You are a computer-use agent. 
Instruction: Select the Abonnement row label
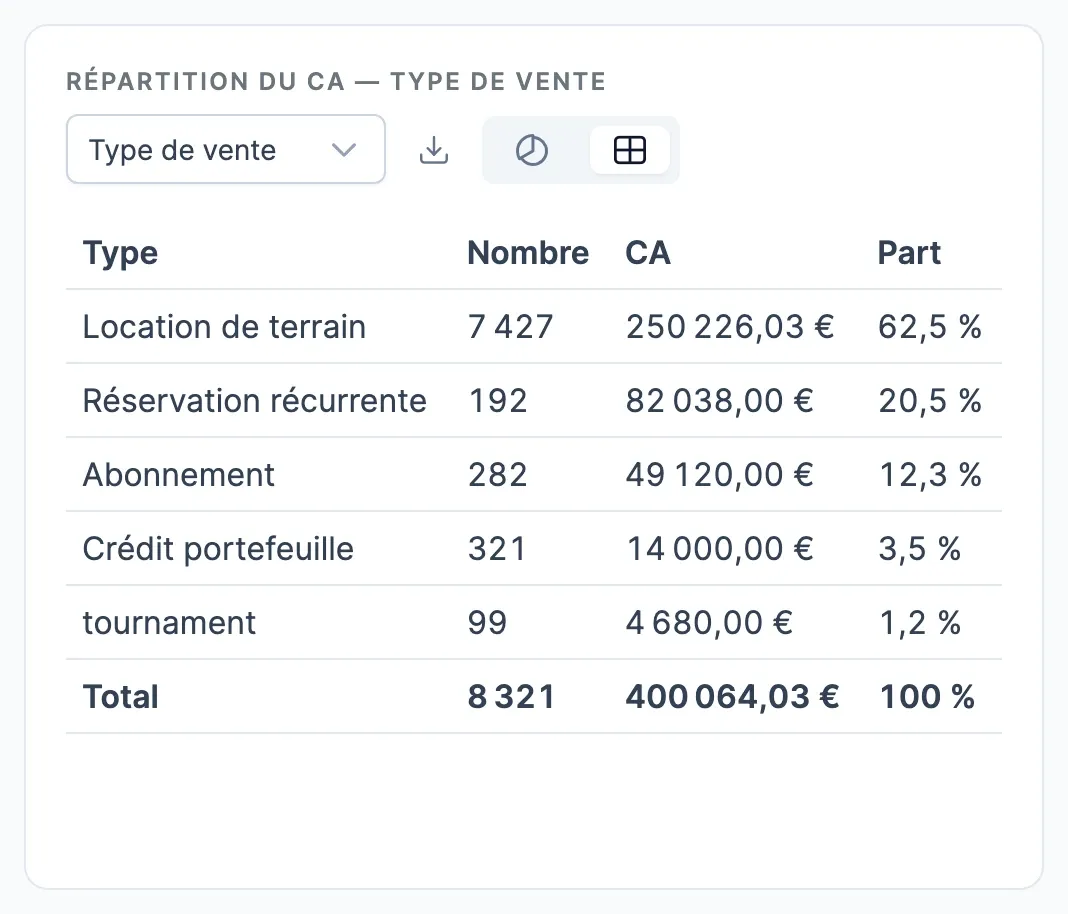tap(178, 475)
